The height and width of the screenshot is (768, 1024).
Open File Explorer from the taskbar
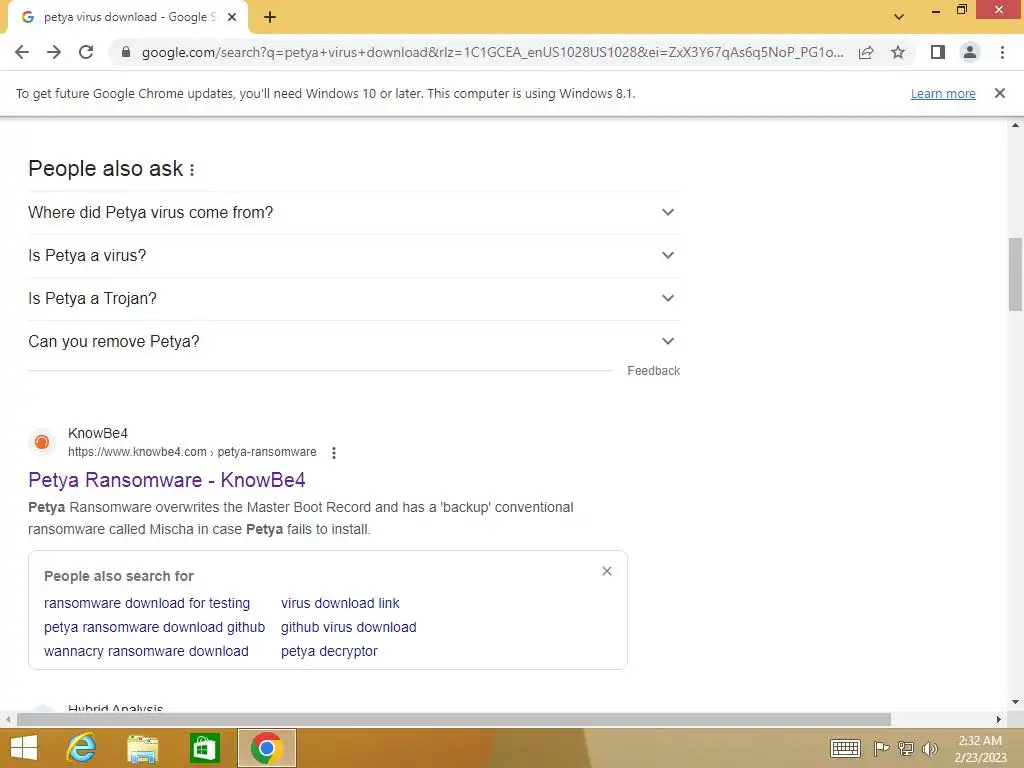point(142,748)
